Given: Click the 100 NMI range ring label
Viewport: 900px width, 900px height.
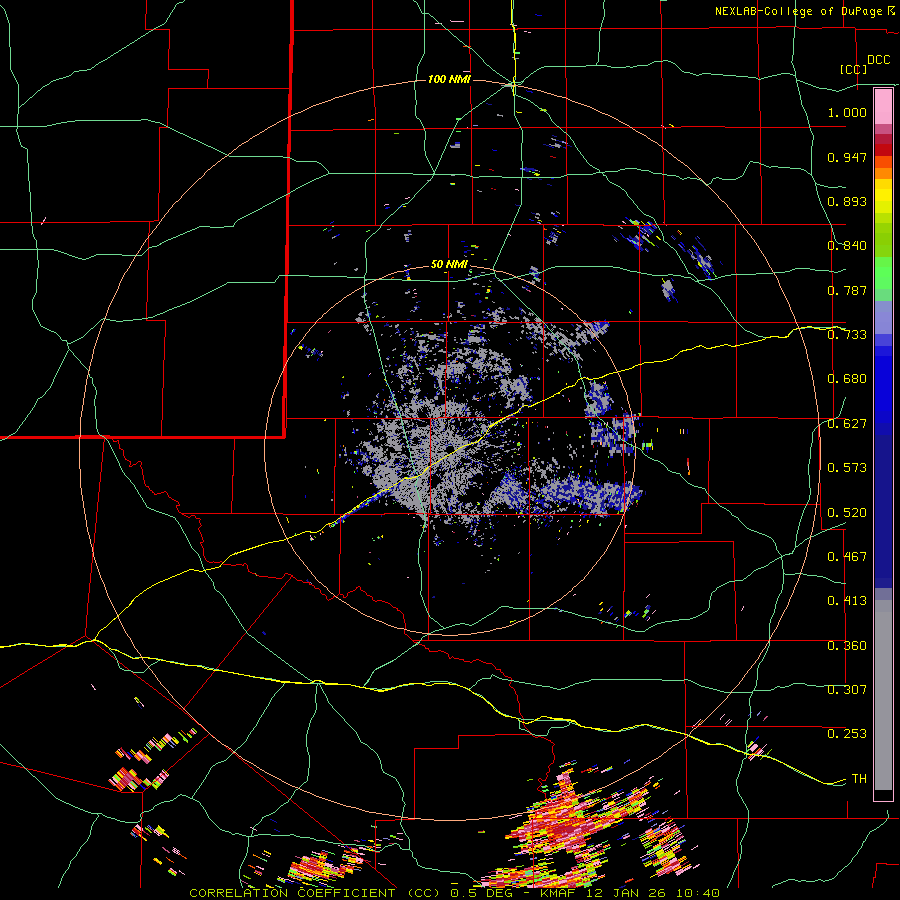Looking at the screenshot, I should (x=449, y=79).
